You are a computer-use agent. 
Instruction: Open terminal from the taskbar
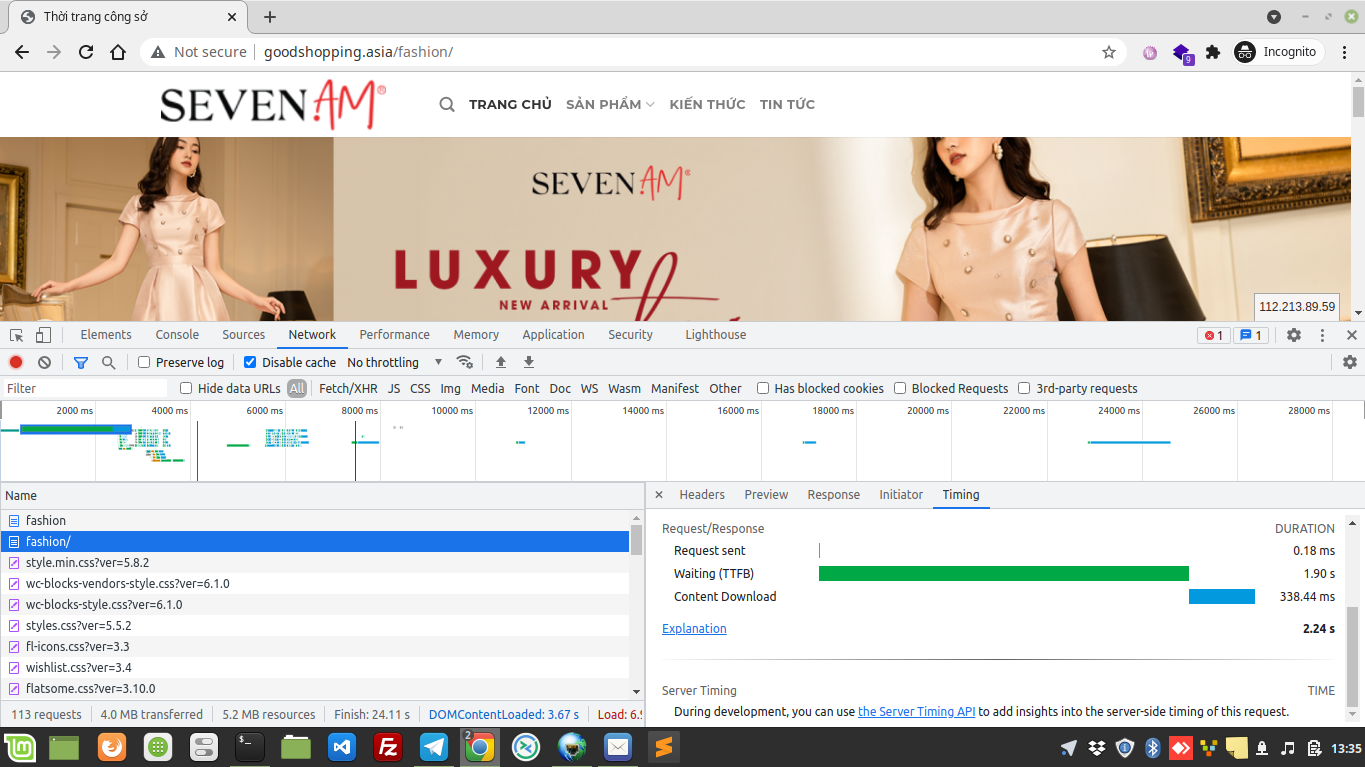pyautogui.click(x=249, y=747)
